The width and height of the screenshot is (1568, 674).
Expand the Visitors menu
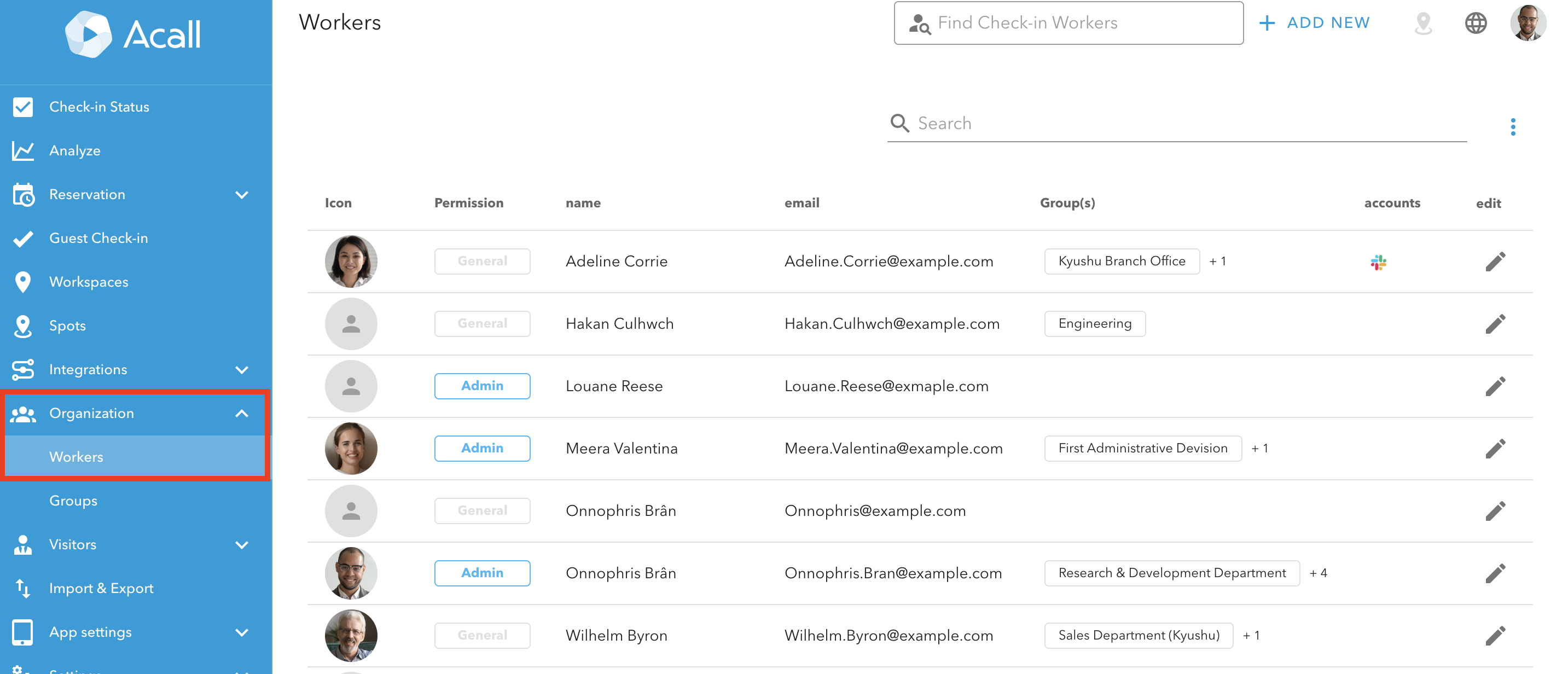(242, 545)
